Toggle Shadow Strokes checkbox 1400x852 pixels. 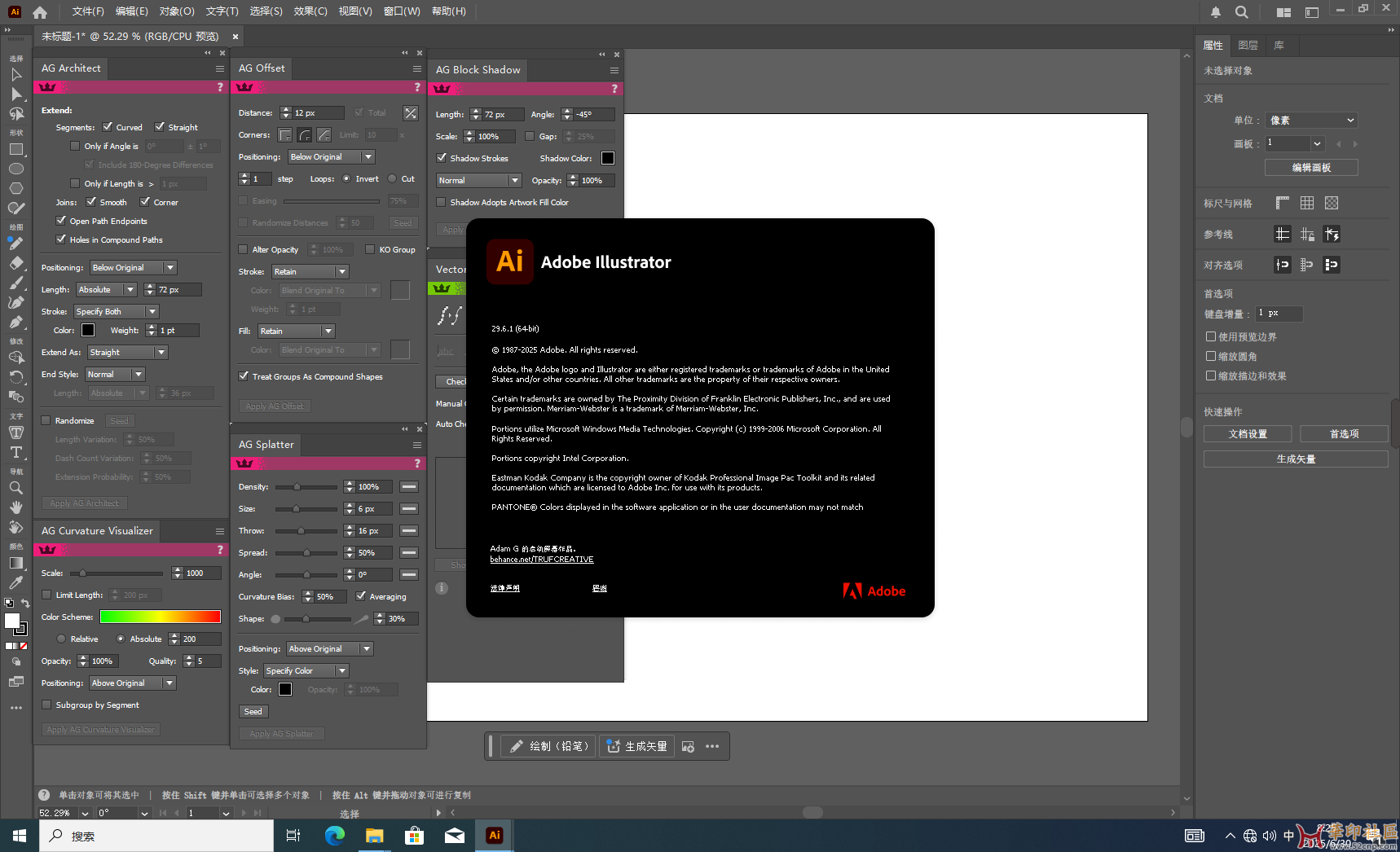tap(442, 158)
